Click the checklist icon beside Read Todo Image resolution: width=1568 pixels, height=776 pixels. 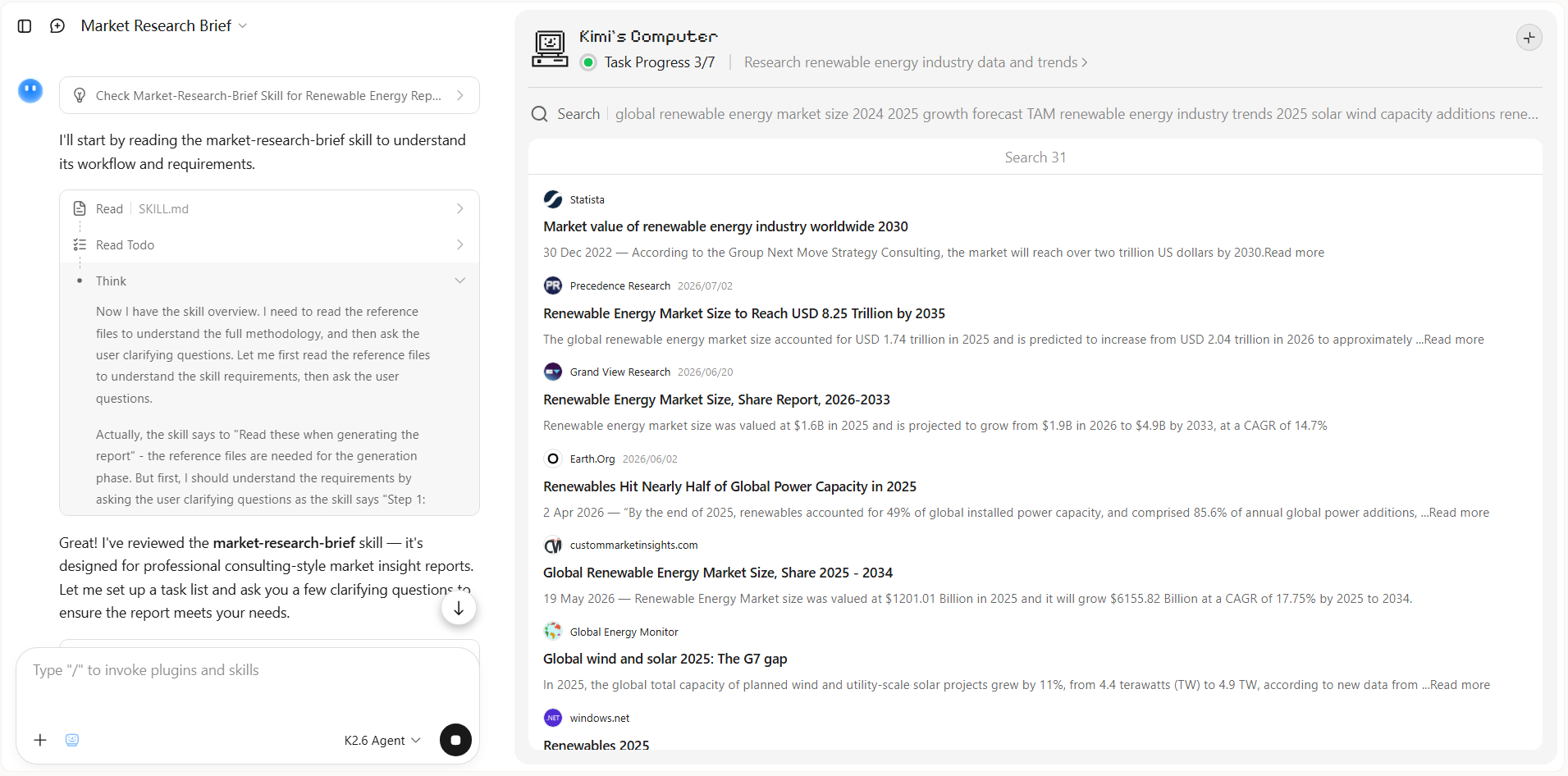[x=80, y=244]
